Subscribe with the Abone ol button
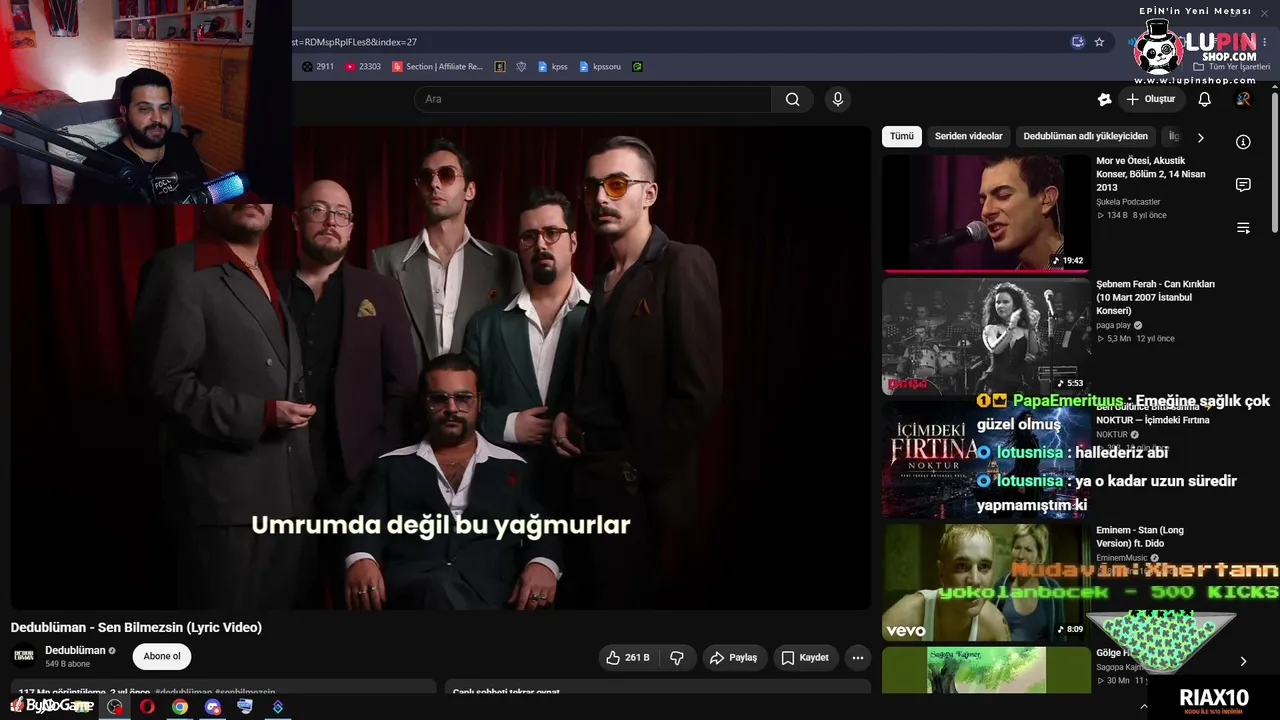Viewport: 1280px width, 720px height. point(162,657)
